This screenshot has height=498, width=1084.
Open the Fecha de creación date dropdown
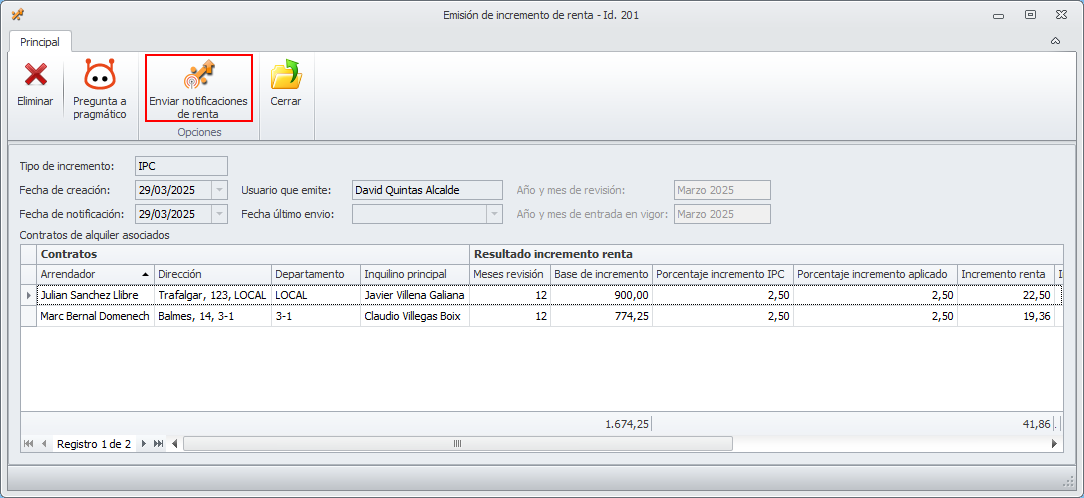click(220, 190)
